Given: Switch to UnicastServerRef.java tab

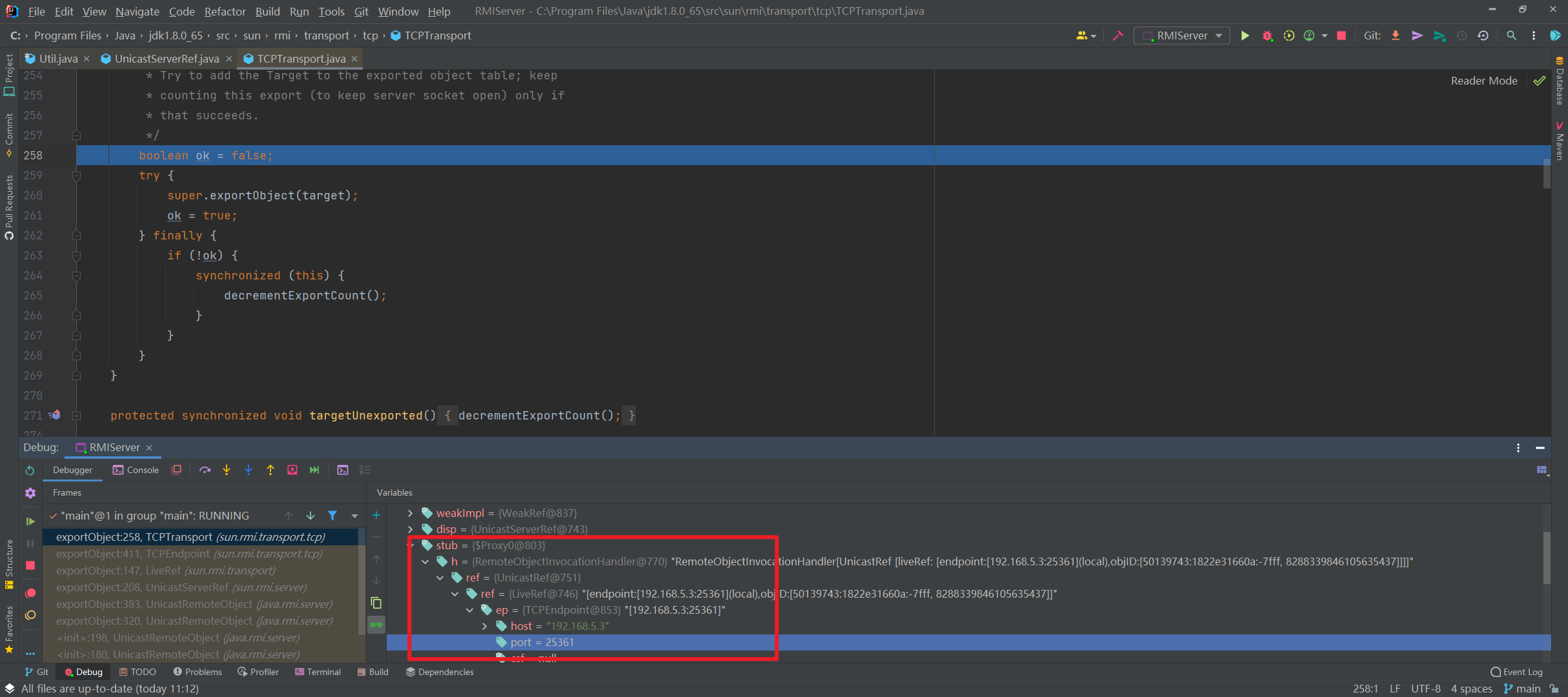Looking at the screenshot, I should (167, 59).
